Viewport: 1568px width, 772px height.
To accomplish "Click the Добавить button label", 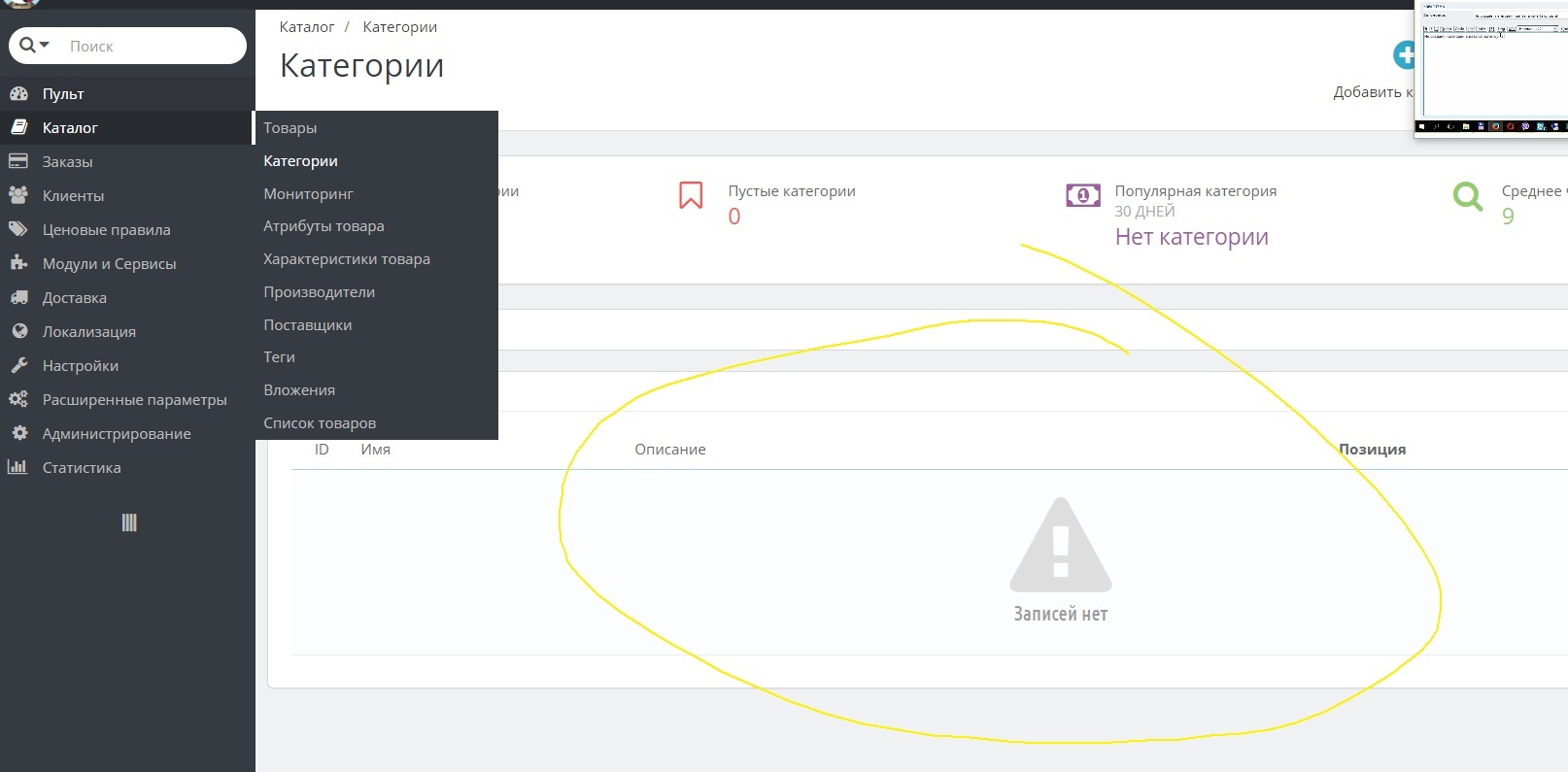I will pos(1373,91).
